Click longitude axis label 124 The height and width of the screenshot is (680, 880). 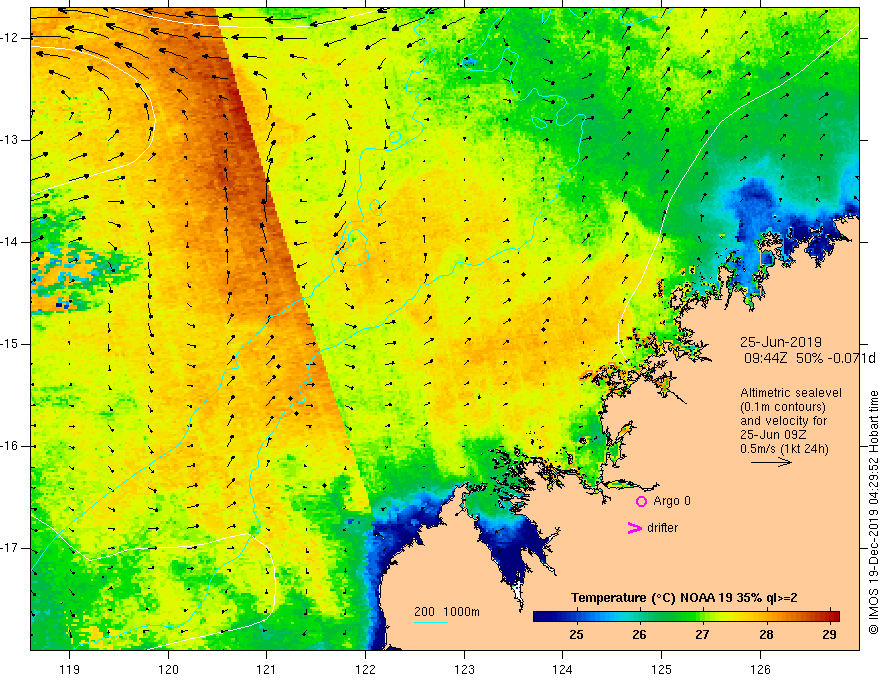click(563, 669)
